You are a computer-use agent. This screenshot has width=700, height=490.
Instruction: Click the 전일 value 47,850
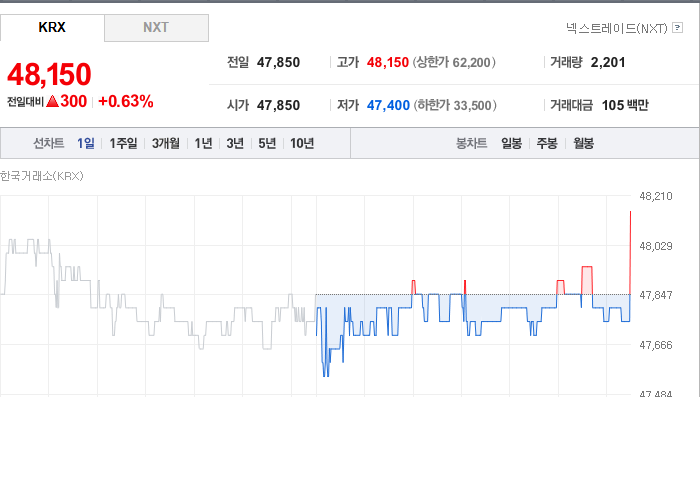279,62
